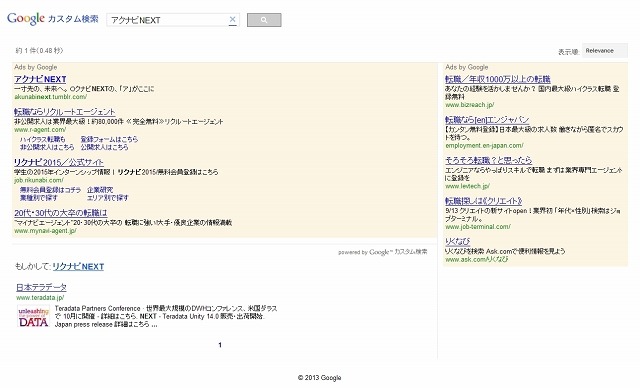This screenshot has height=388, width=640.
Task: Click employment.en-japan.com URL
Action: [x=484, y=145]
